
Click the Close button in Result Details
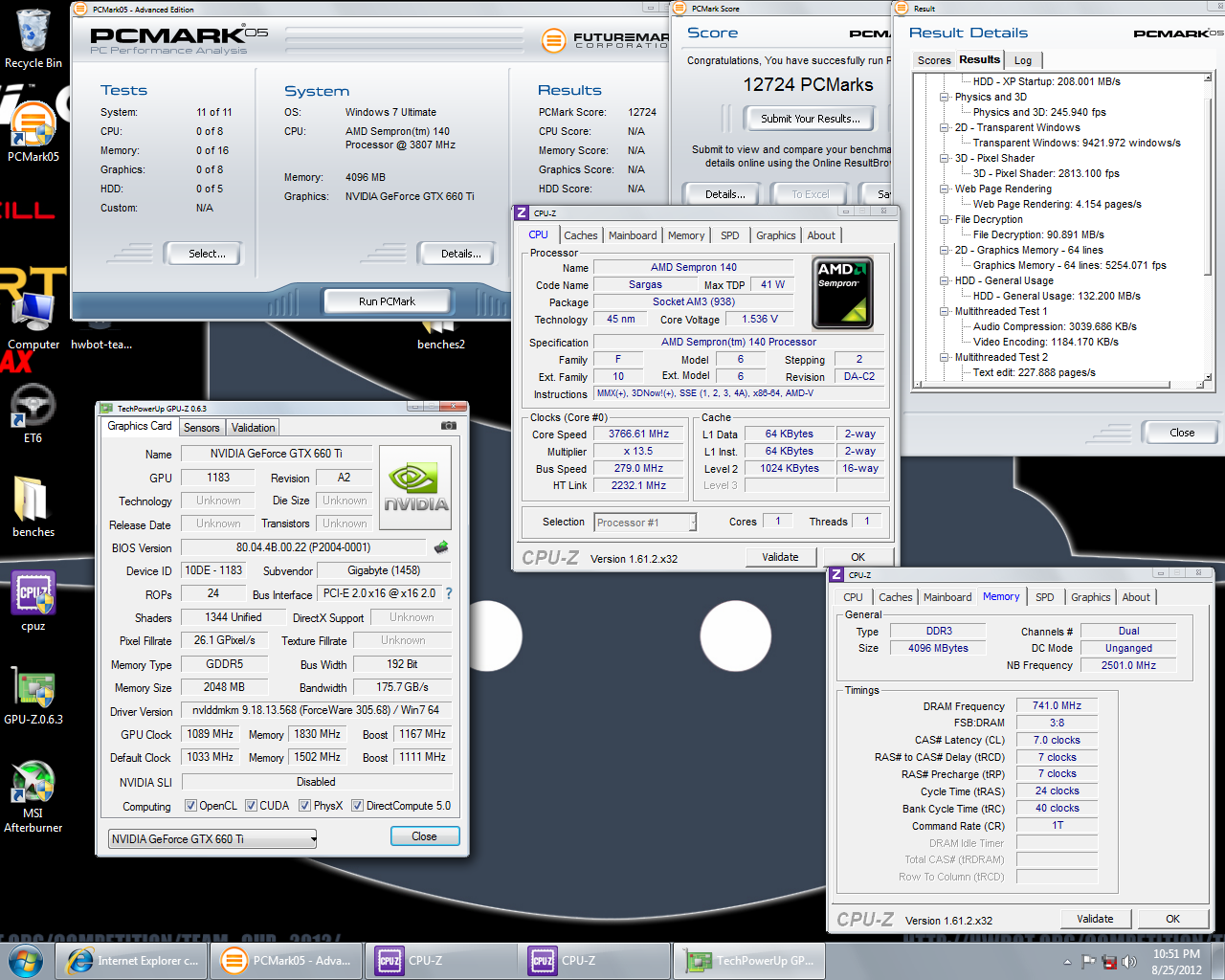(x=1182, y=433)
